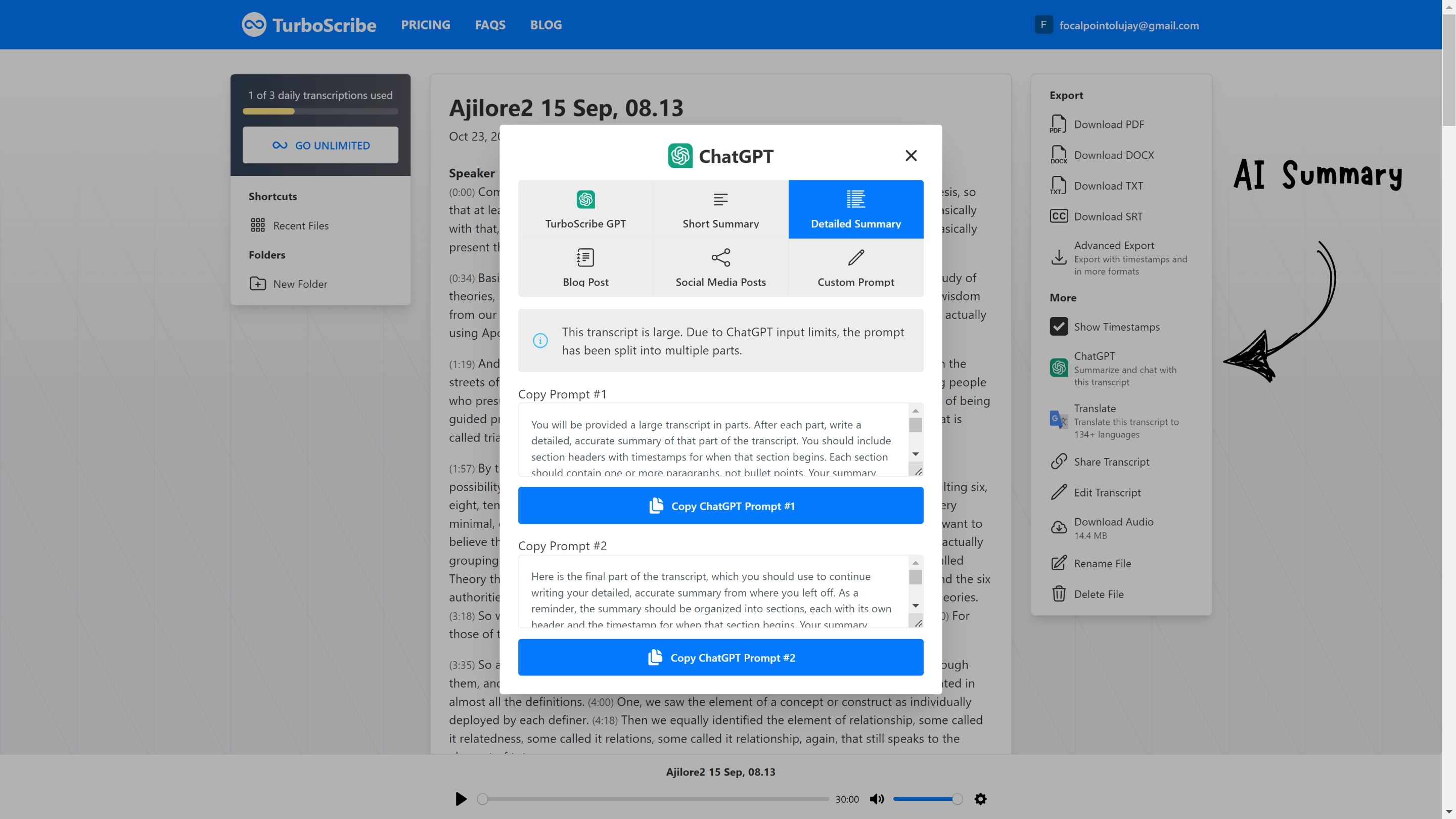Open the PRICING page

tap(426, 25)
